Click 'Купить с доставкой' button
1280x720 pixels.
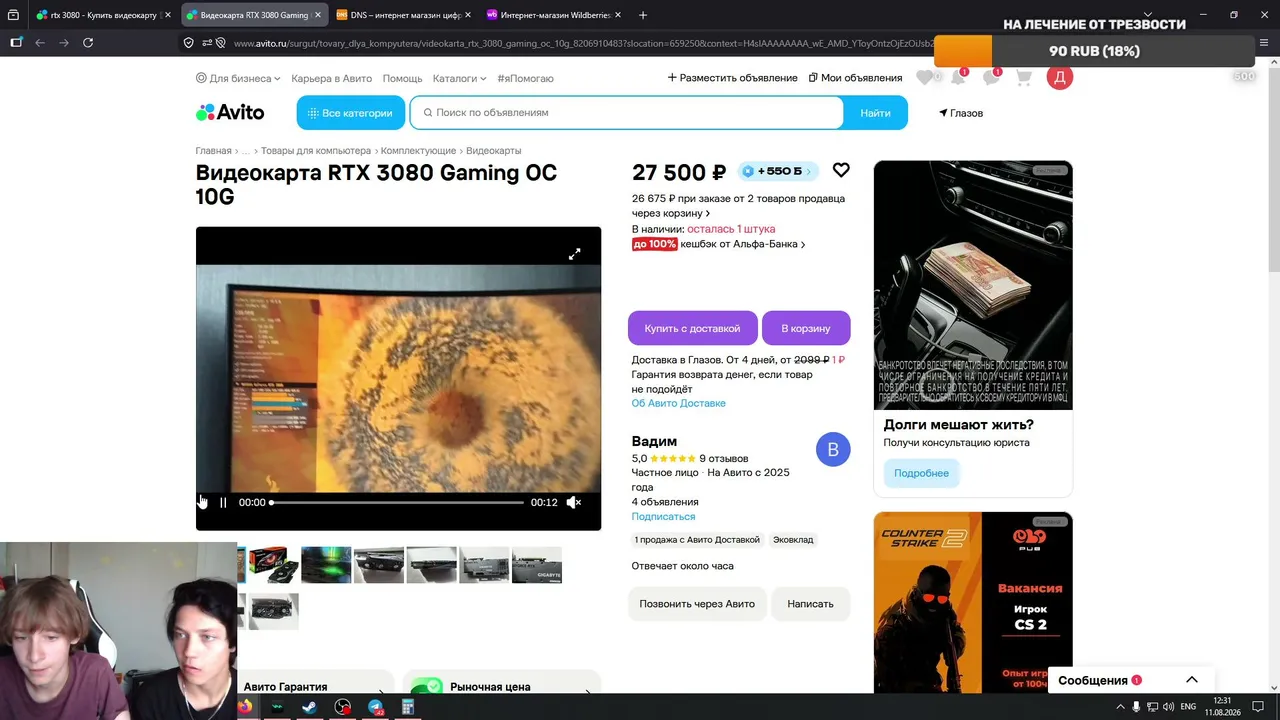(692, 328)
